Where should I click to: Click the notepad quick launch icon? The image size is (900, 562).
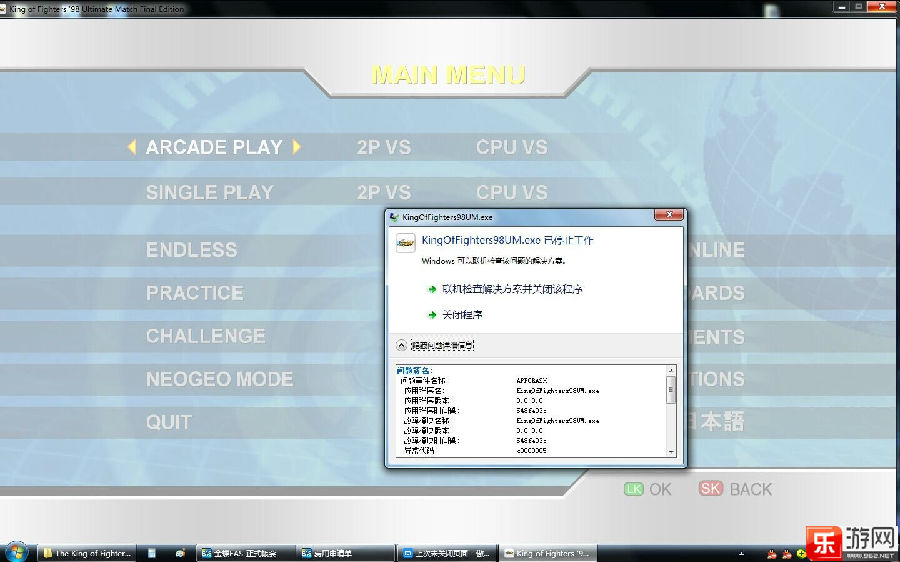[152, 553]
